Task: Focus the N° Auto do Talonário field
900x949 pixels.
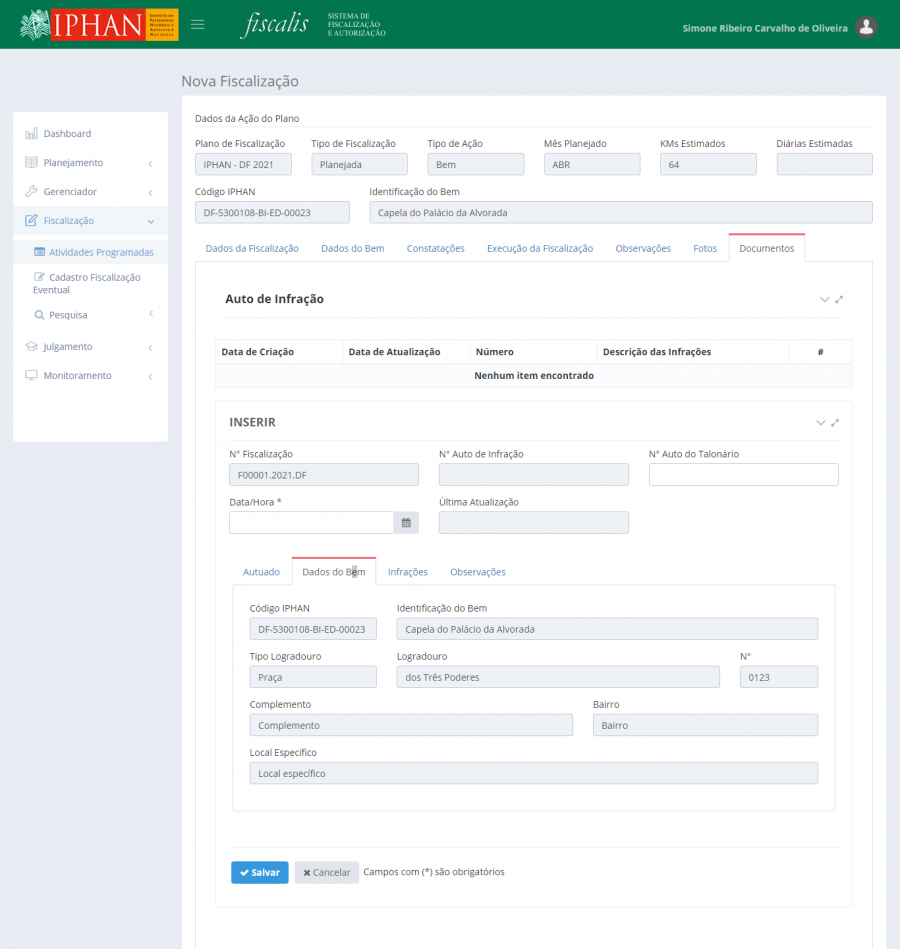Action: (x=743, y=475)
